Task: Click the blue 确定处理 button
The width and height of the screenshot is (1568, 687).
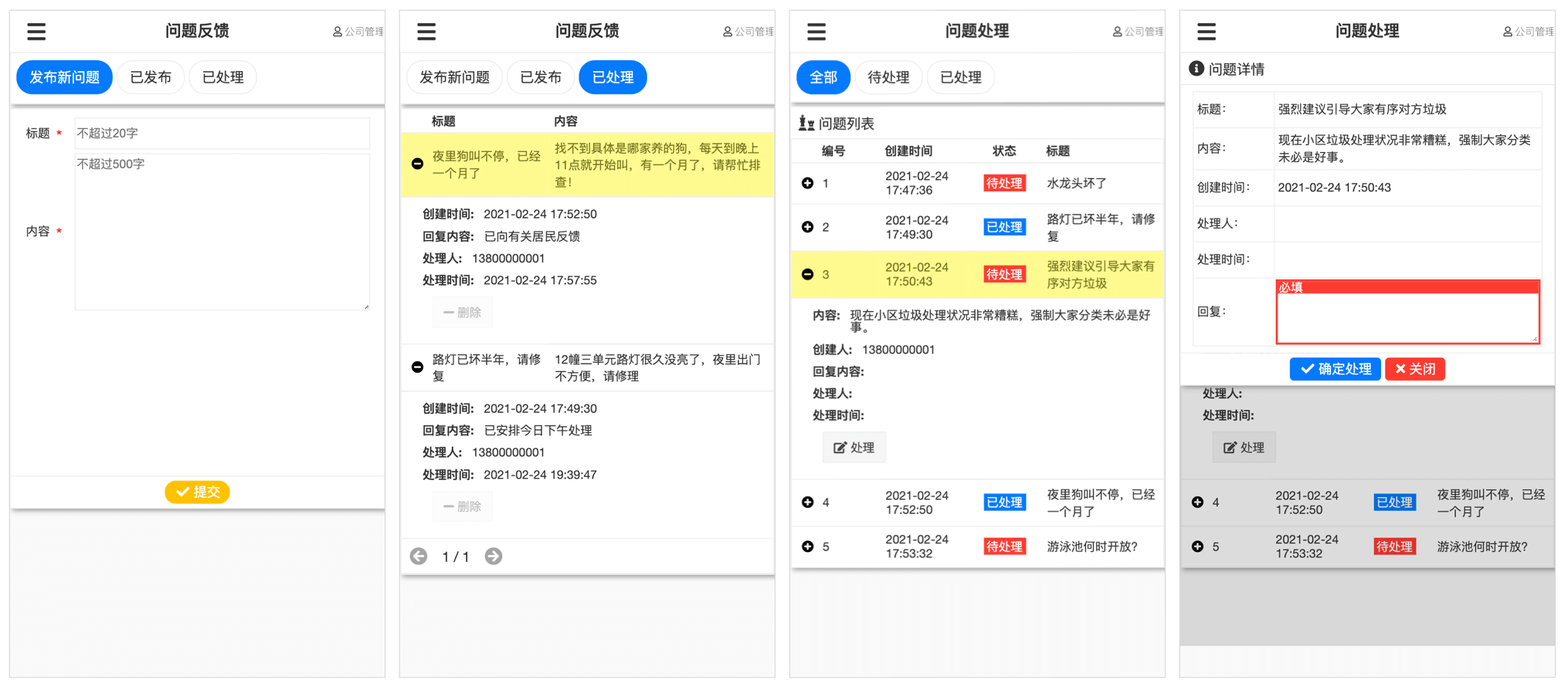Action: point(1334,369)
